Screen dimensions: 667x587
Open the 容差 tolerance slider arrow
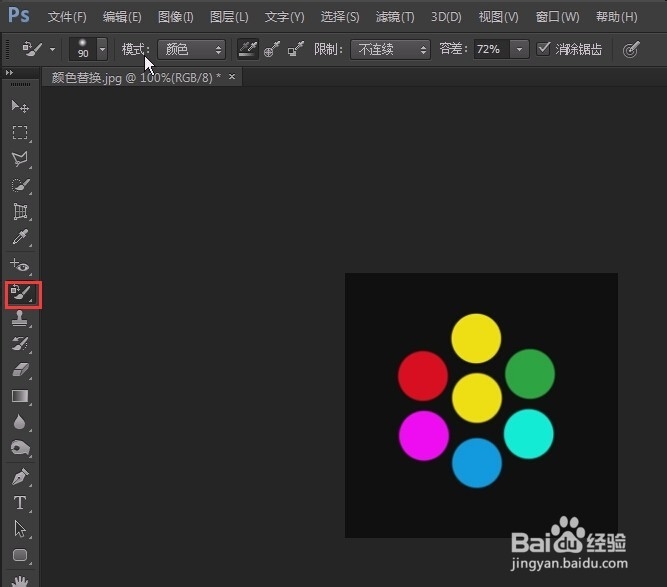[x=520, y=49]
